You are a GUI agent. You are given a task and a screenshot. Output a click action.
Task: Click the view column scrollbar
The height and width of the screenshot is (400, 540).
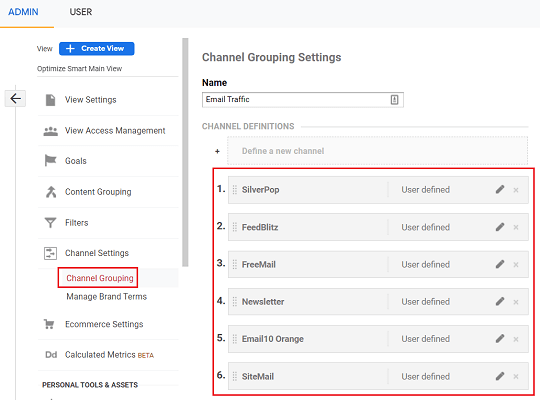(x=185, y=152)
